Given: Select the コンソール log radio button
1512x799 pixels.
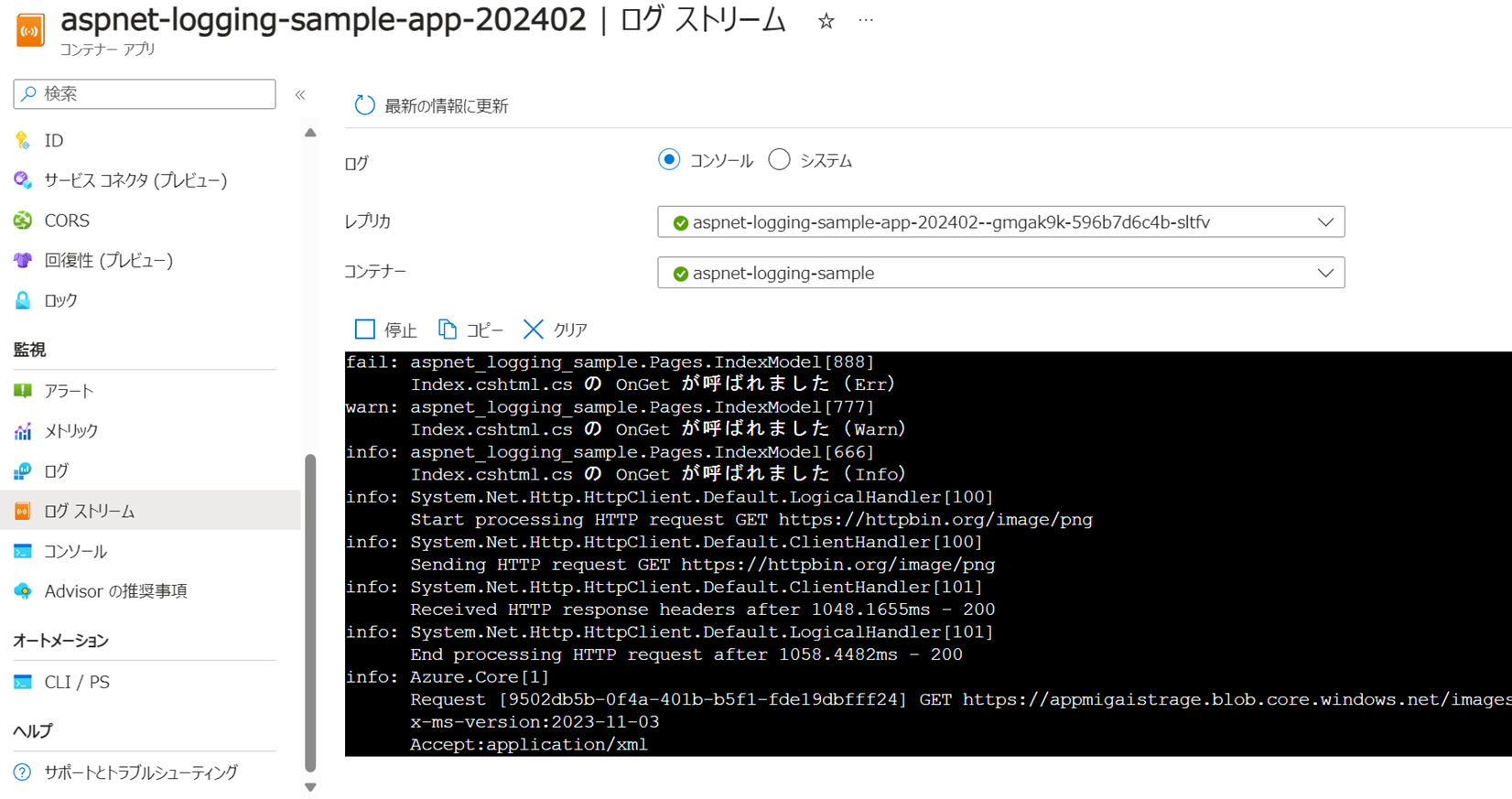Looking at the screenshot, I should [669, 160].
